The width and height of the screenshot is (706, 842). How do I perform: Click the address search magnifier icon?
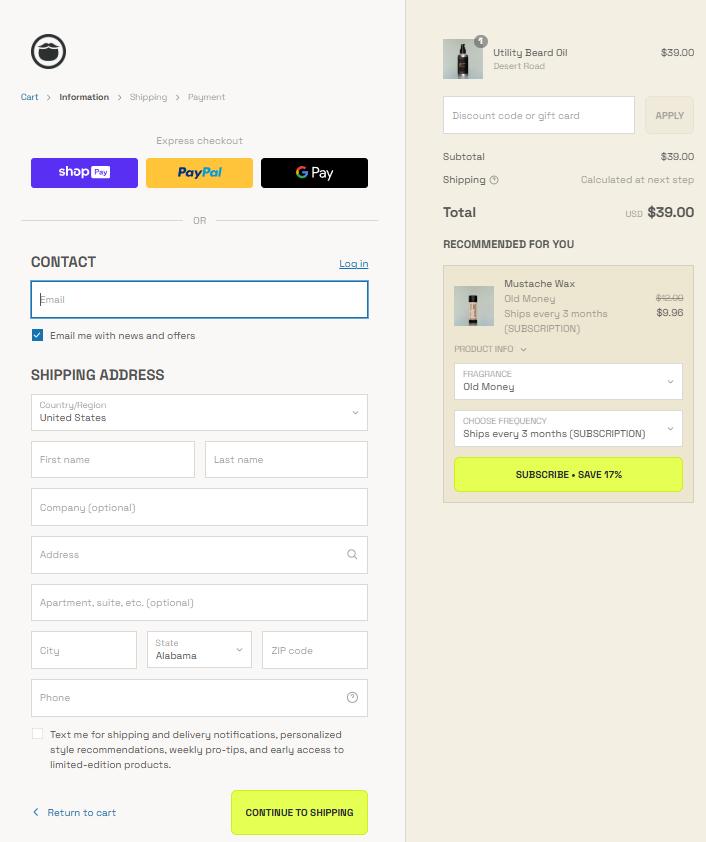(352, 554)
